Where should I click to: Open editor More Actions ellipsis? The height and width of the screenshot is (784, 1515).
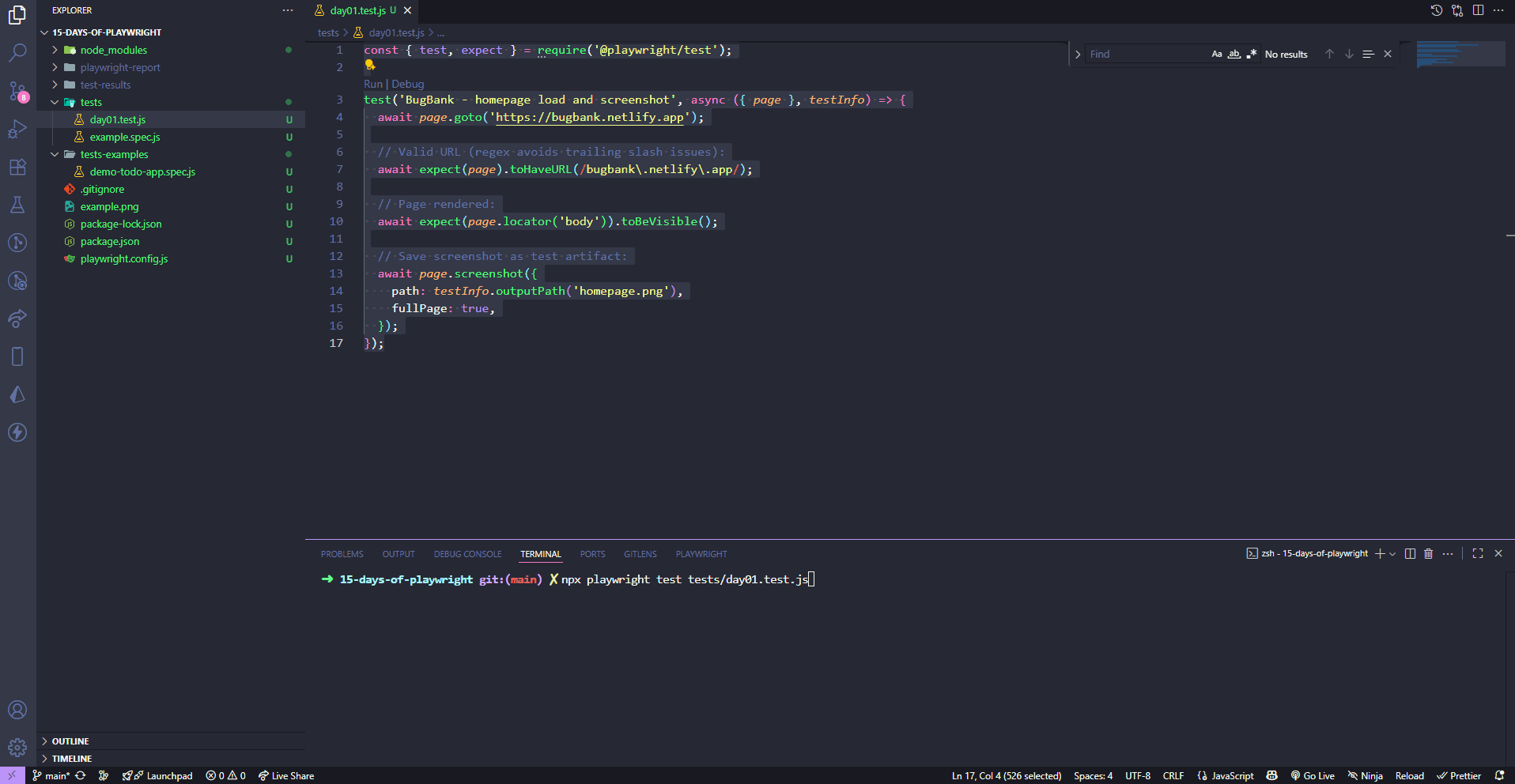1498,10
